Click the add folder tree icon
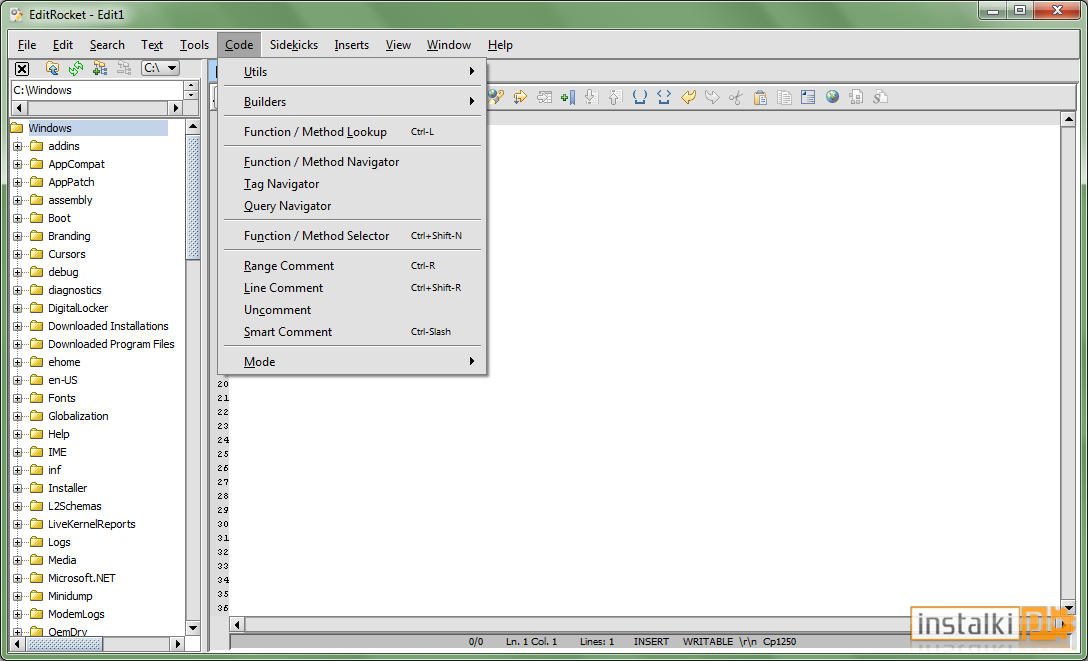This screenshot has width=1088, height=661. [x=100, y=68]
